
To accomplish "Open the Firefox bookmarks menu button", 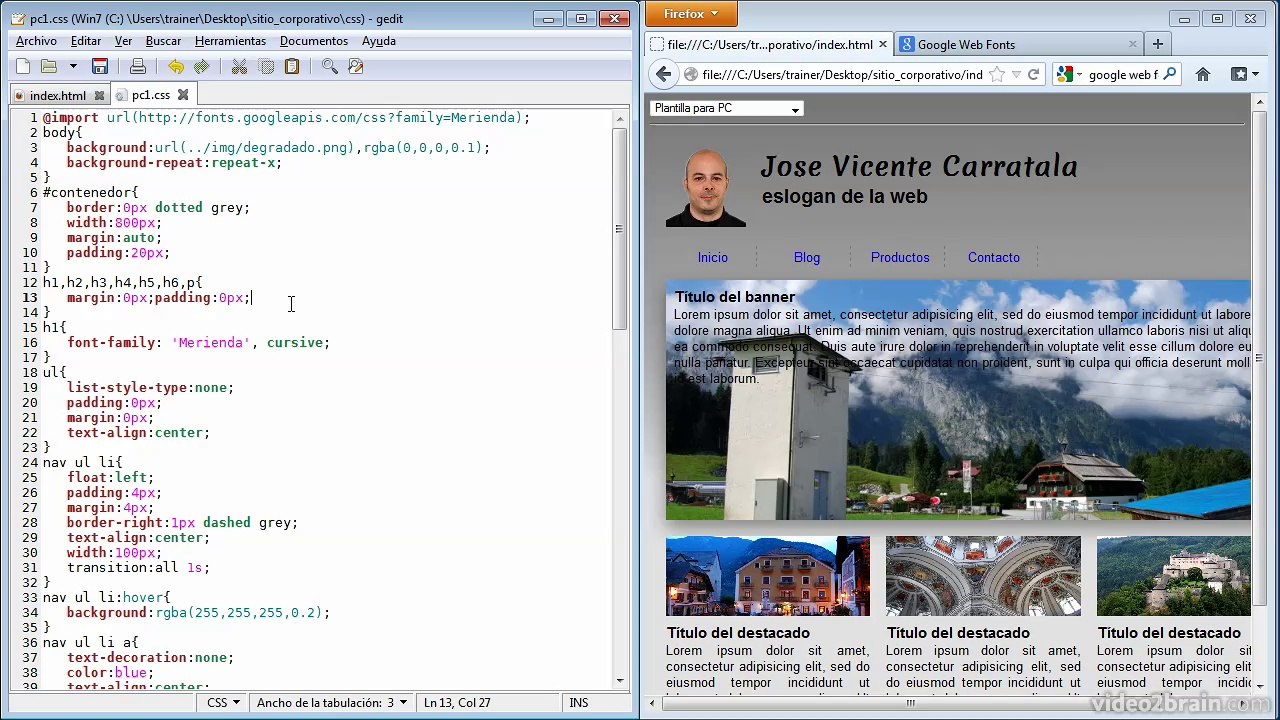I will coord(1245,75).
